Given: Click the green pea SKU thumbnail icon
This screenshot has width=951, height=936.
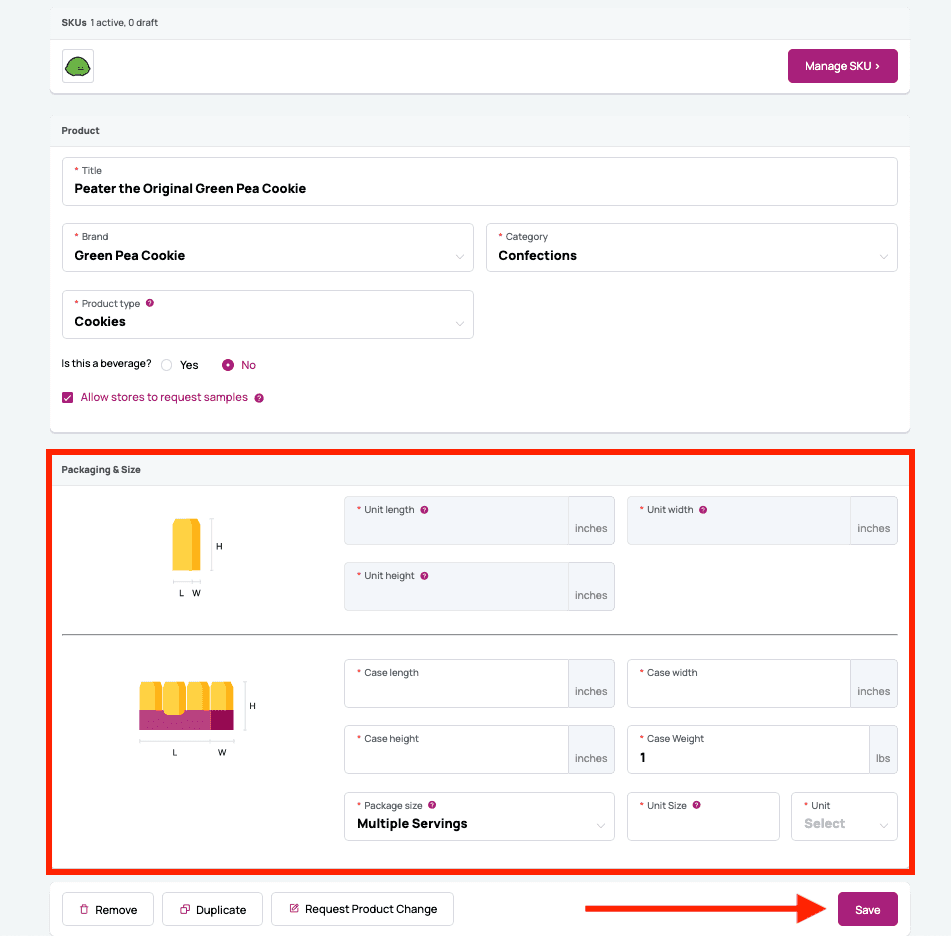Looking at the screenshot, I should pos(77,65).
